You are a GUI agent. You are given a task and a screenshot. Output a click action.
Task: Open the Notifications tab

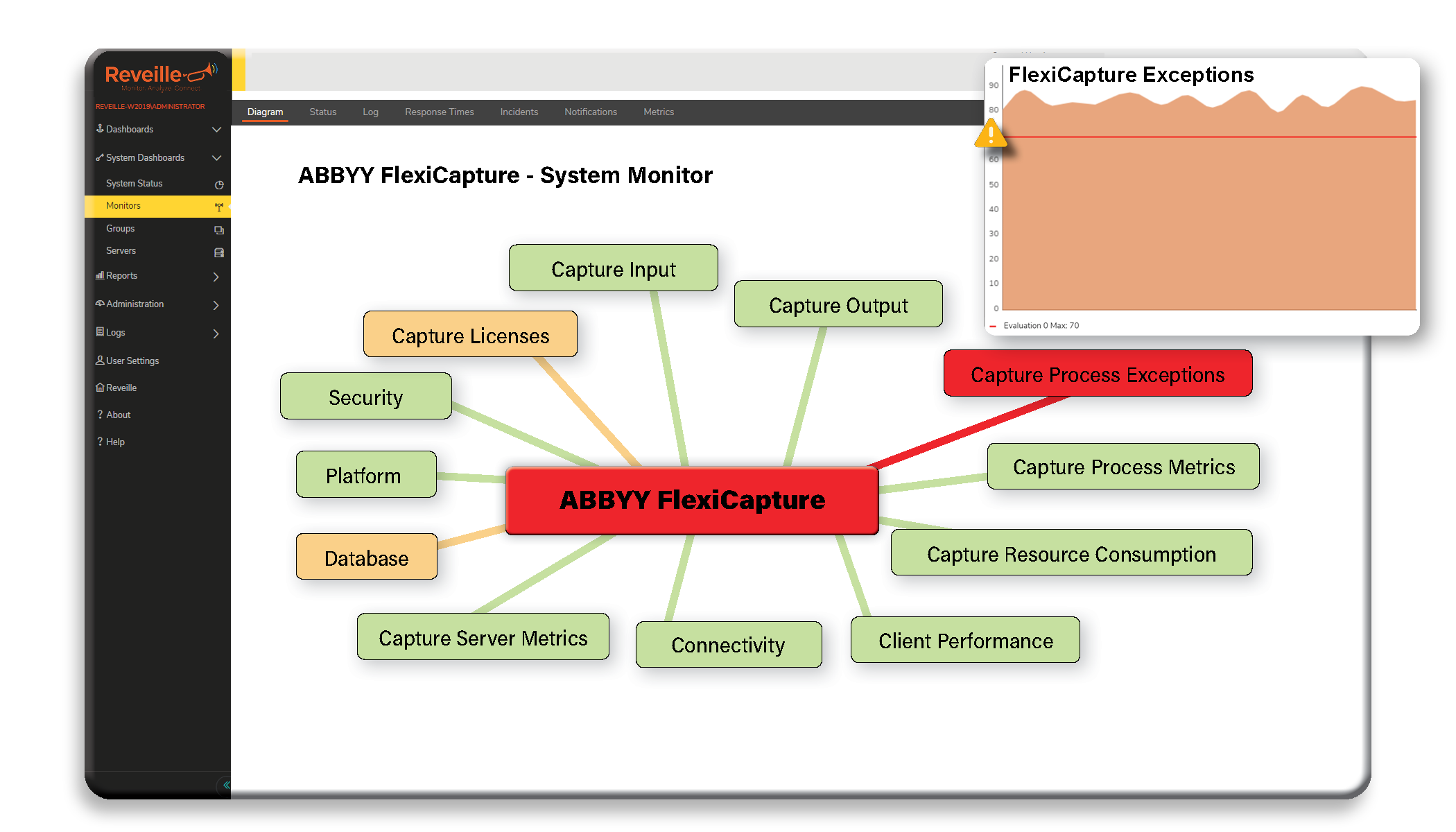click(591, 112)
